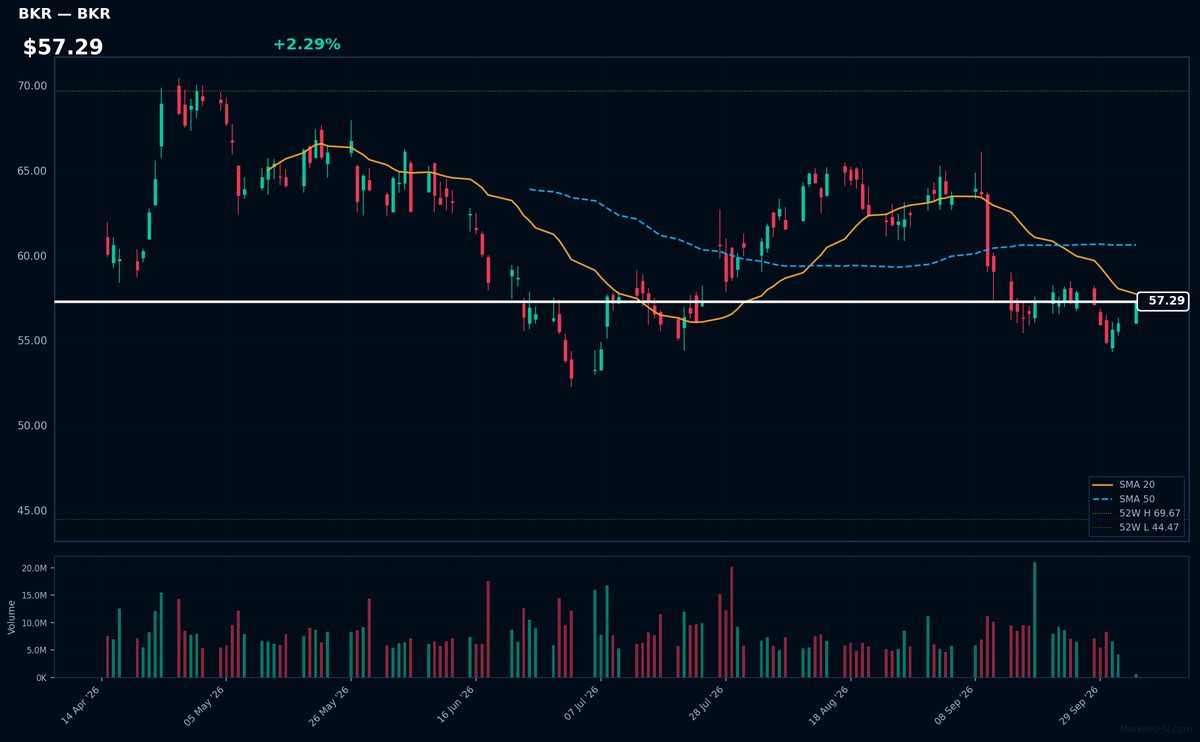The image size is (1200, 742).
Task: Click the Volume axis title
Action: pyautogui.click(x=11, y=617)
